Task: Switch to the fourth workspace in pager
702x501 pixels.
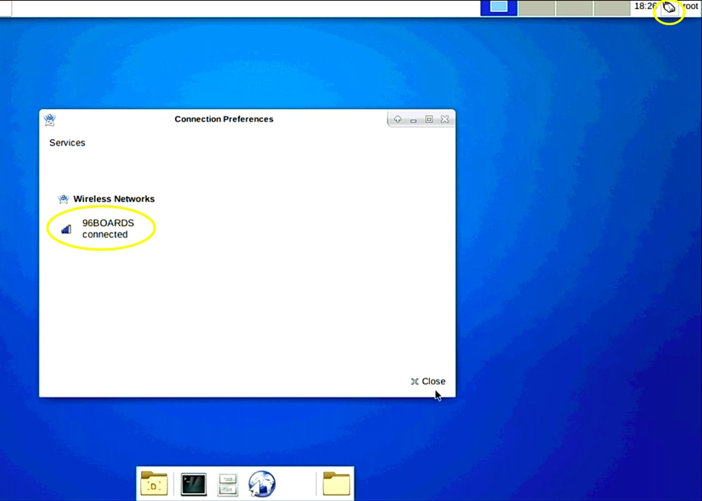Action: tap(611, 8)
